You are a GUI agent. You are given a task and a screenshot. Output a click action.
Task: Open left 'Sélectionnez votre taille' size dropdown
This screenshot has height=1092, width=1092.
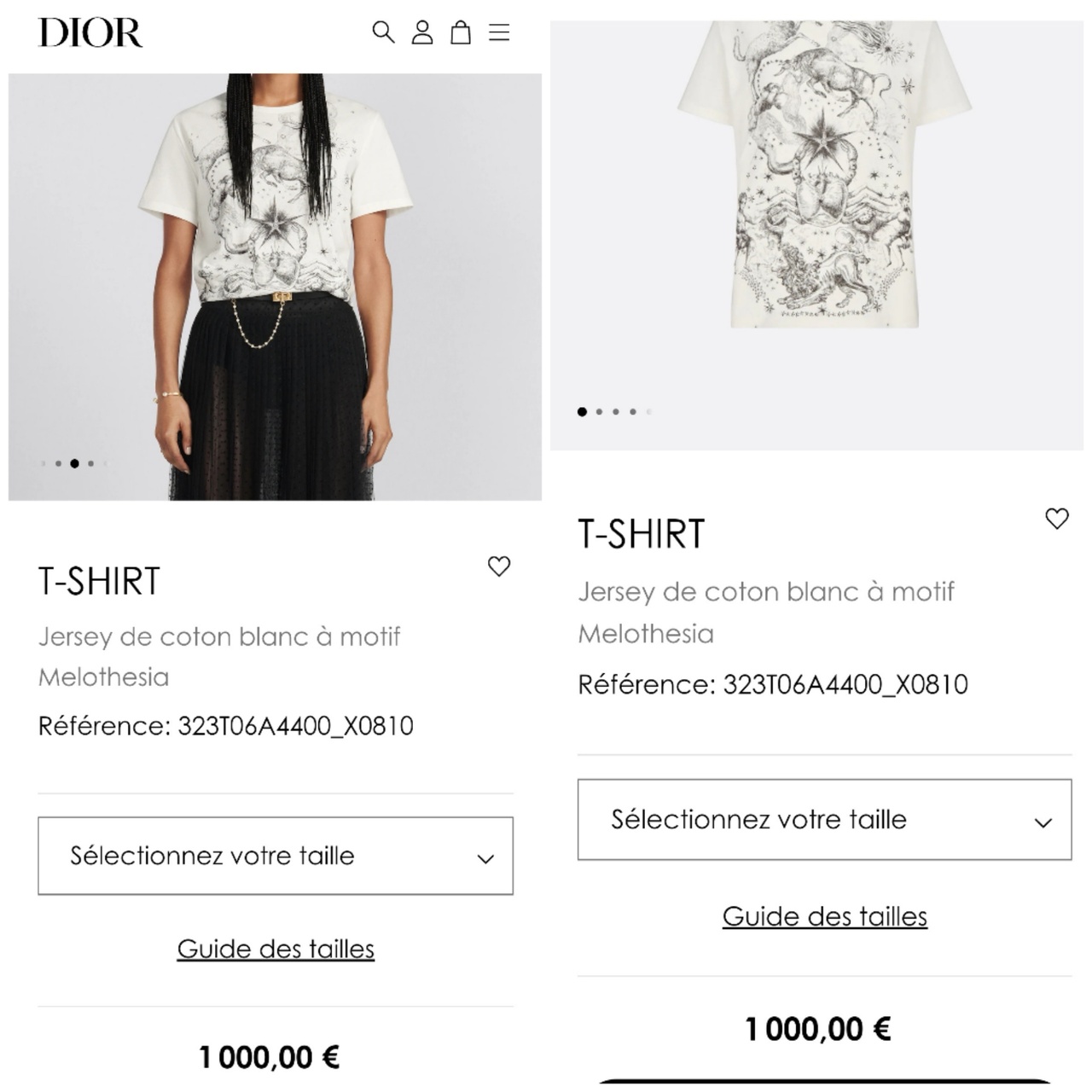tap(275, 856)
